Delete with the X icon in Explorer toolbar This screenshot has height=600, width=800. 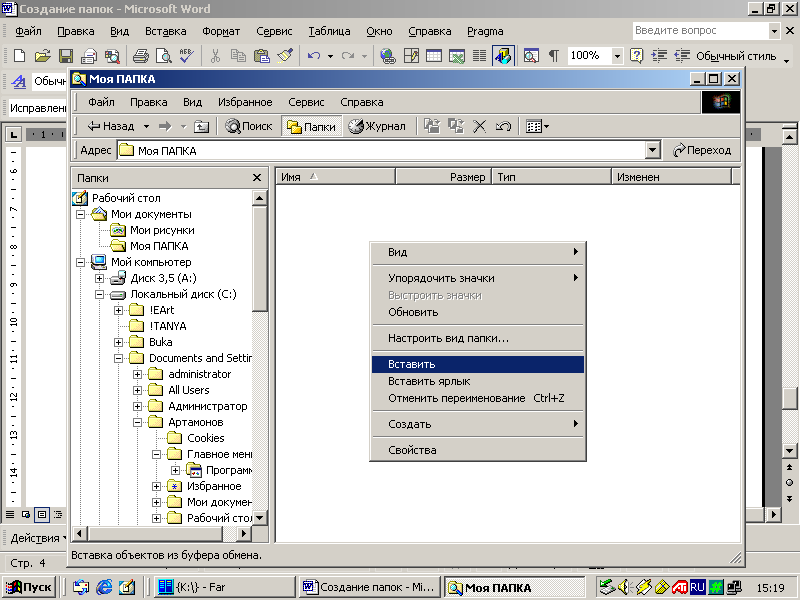click(479, 126)
